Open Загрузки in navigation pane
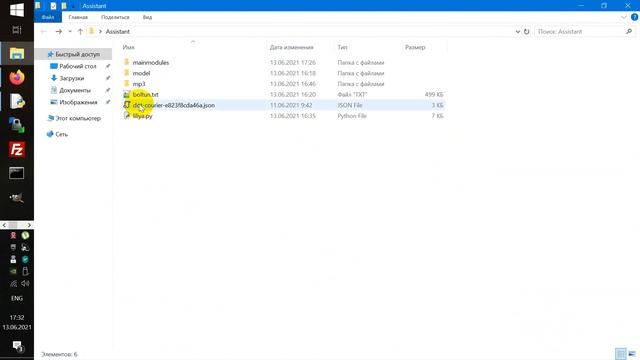640x360 pixels. pyautogui.click(x=71, y=78)
